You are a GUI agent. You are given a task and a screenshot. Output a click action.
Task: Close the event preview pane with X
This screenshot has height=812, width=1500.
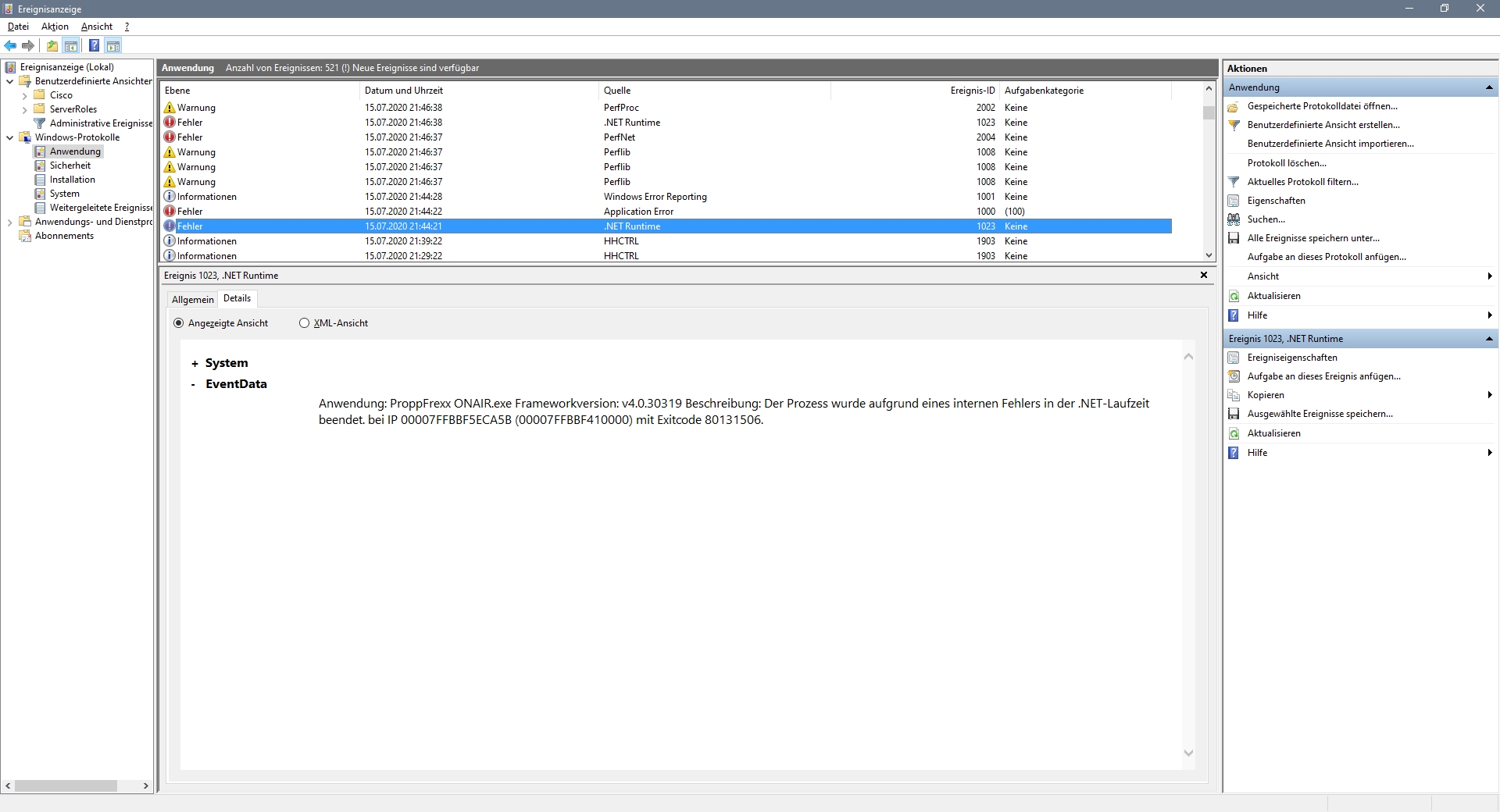pos(1203,275)
